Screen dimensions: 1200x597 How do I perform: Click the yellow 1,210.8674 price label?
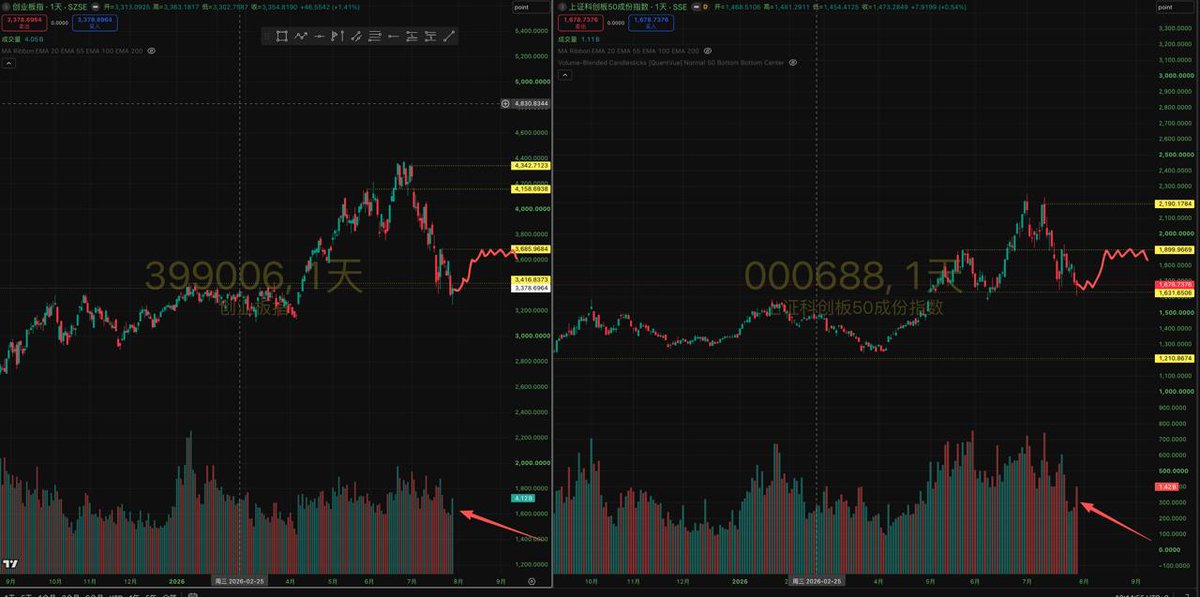click(x=1174, y=358)
